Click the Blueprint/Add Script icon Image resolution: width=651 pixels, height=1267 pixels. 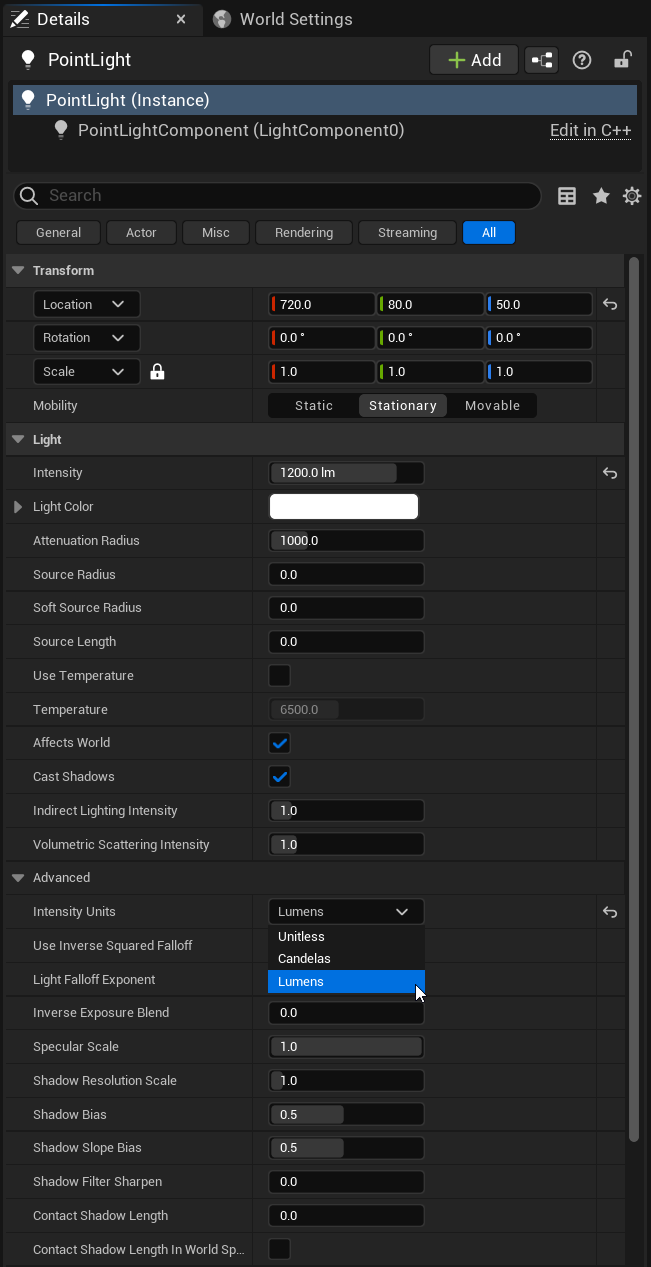542,60
